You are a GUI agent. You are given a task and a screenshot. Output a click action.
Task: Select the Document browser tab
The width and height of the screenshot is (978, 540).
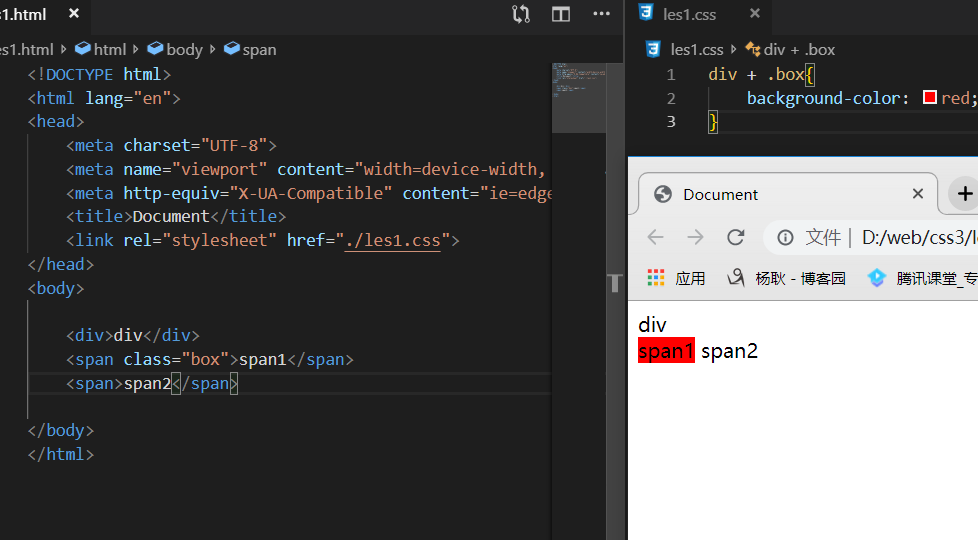point(720,194)
